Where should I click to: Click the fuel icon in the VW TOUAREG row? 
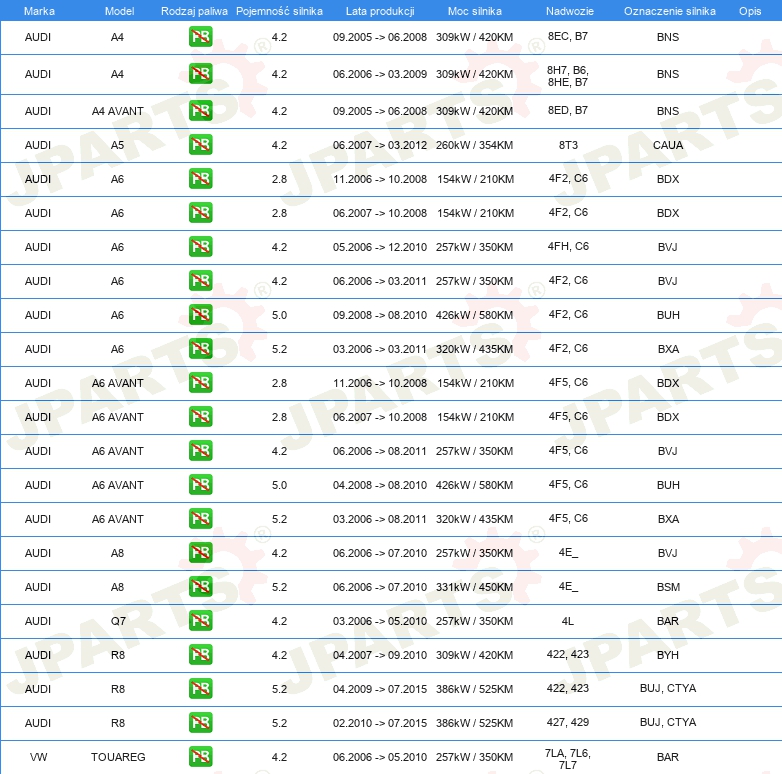pos(200,756)
